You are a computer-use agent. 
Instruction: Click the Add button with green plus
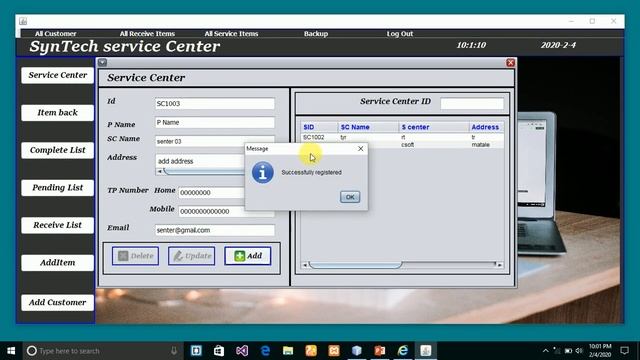[247, 256]
